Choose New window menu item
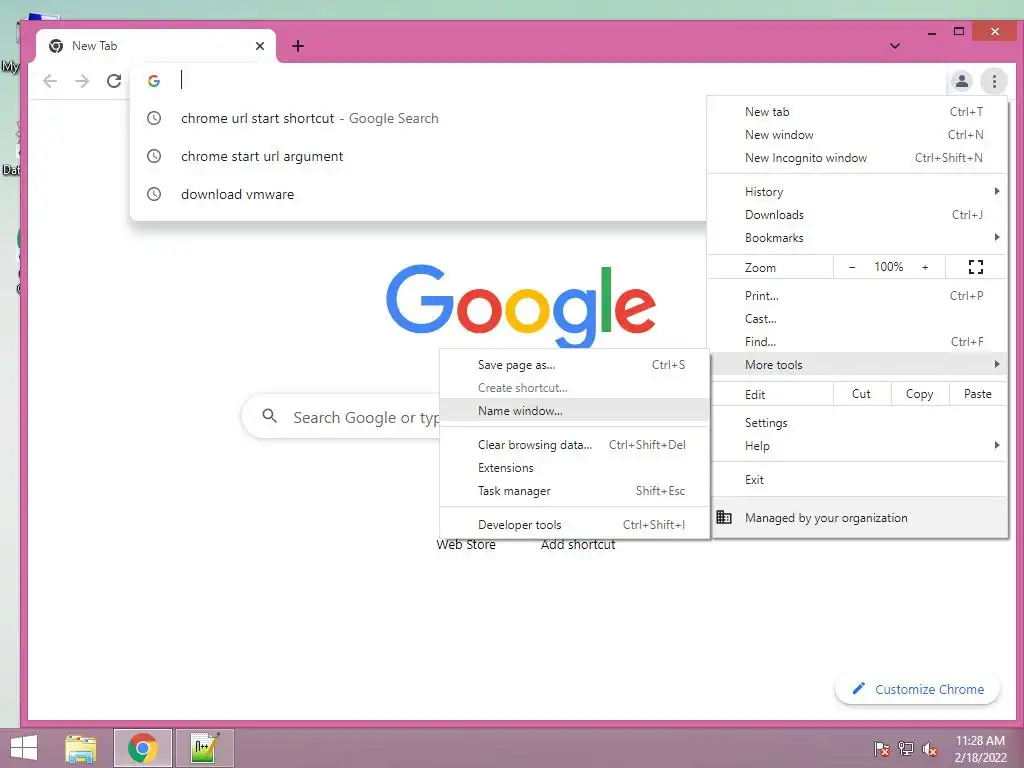This screenshot has height=768, width=1024. 857,135
